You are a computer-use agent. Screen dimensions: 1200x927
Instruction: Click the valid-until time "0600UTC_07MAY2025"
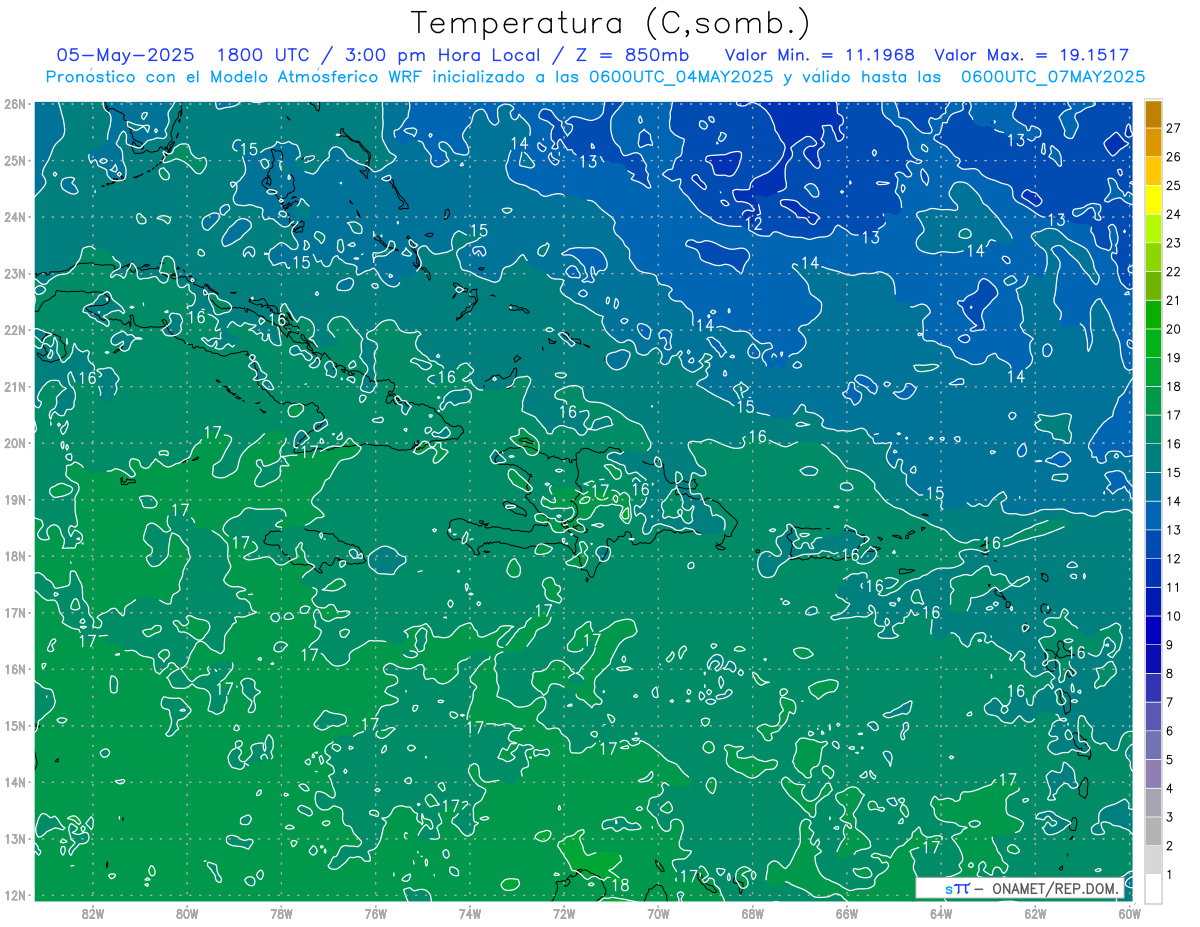1053,76
